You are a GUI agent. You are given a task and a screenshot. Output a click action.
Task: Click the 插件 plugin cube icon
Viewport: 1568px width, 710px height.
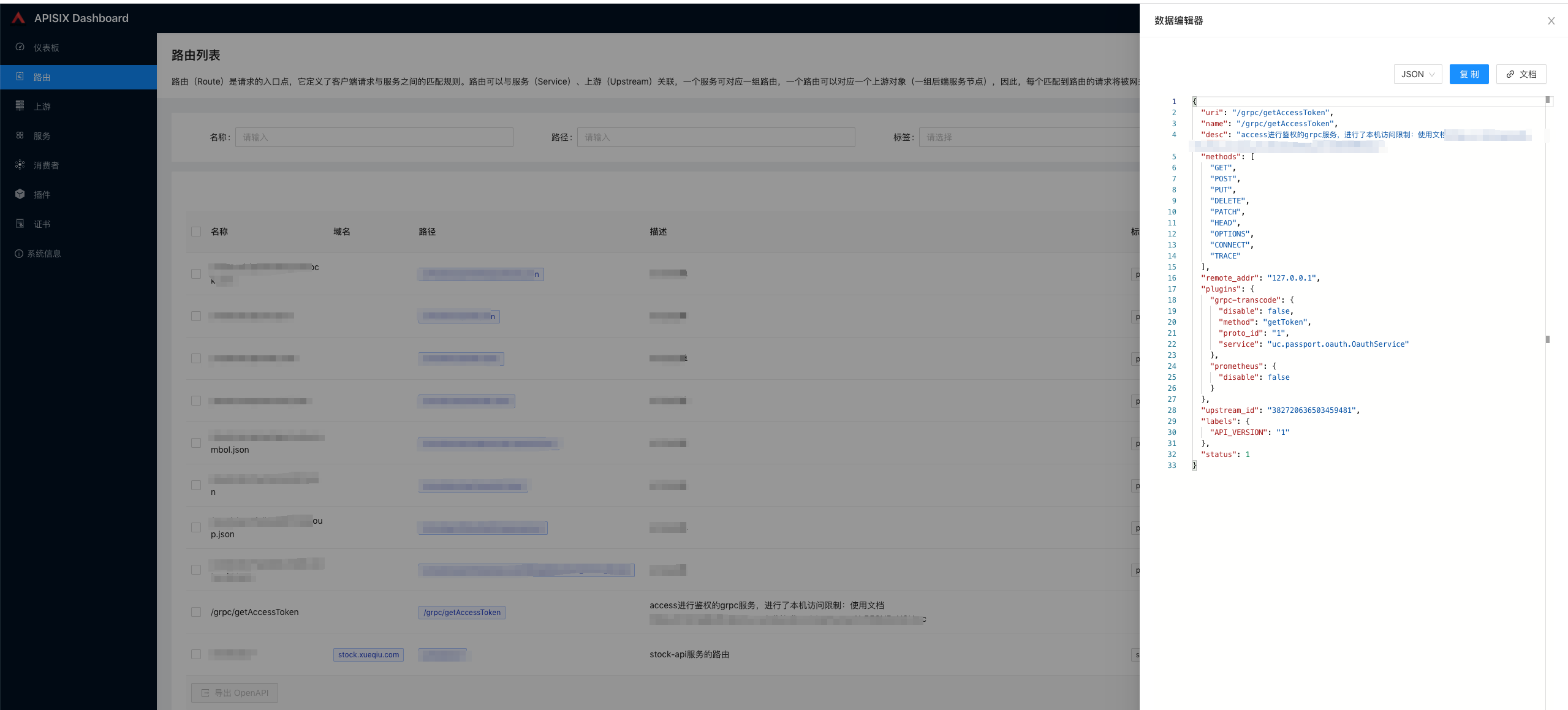[20, 194]
